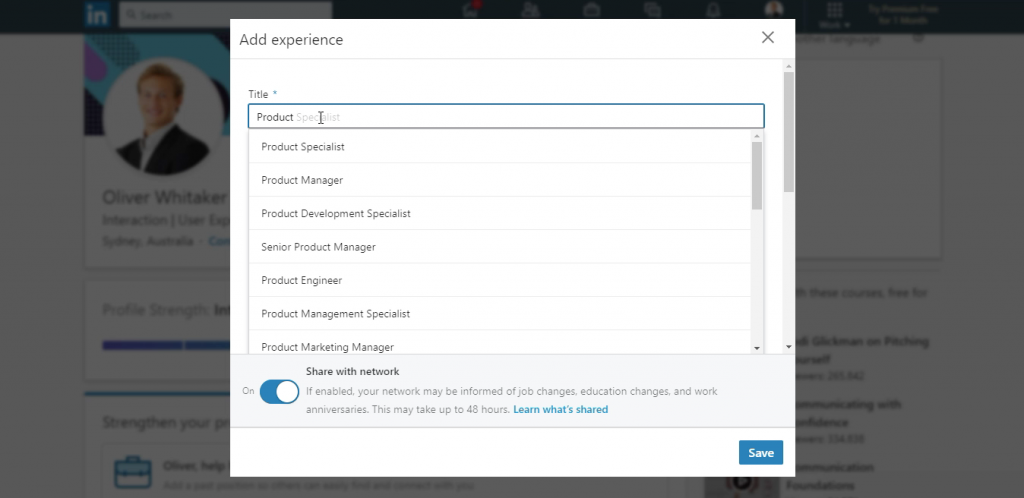
Task: Choose Senior Product Manager from suggestions
Action: [500, 247]
